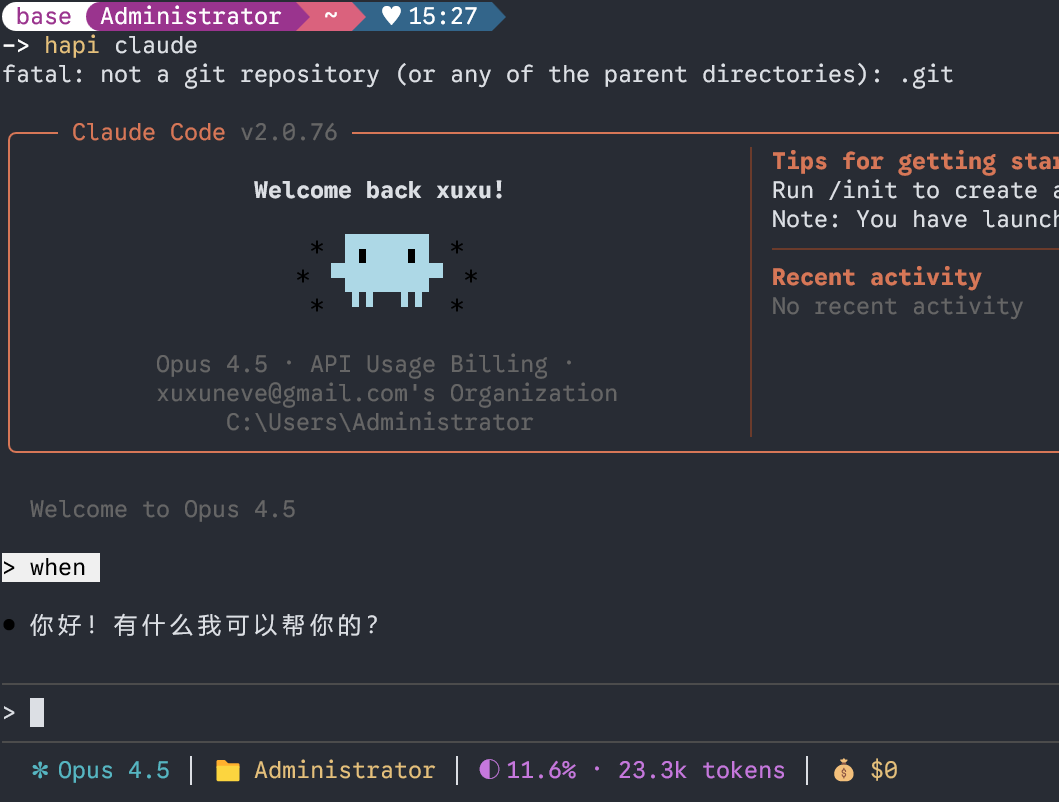Screen dimensions: 1059x802
Task: Click the blue Claude mascot
Action: pos(387,269)
